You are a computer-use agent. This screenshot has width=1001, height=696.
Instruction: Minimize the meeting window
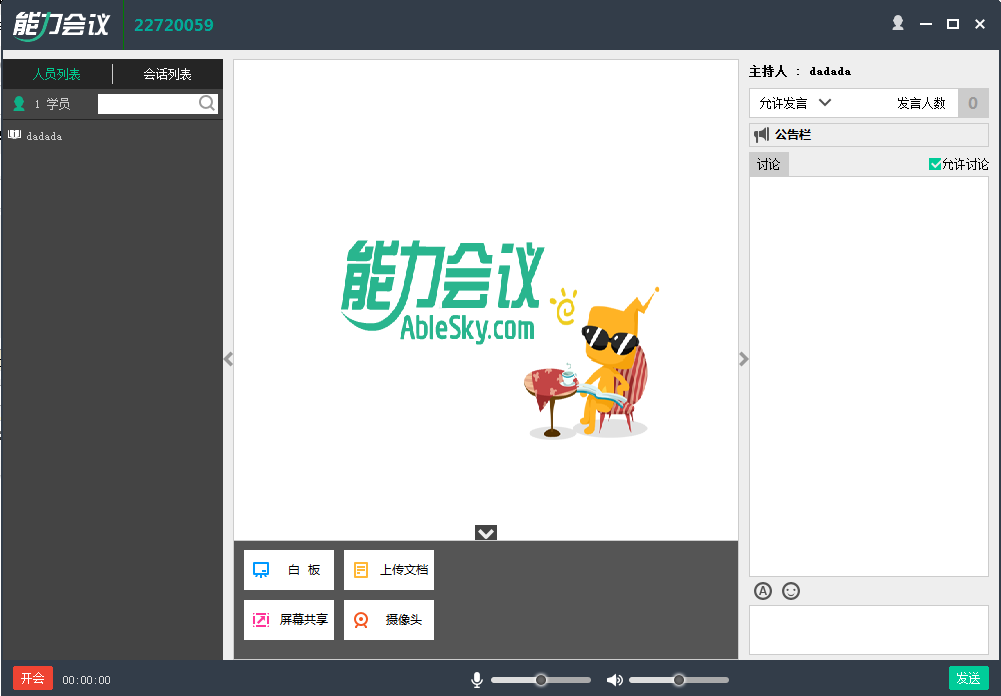tap(926, 24)
